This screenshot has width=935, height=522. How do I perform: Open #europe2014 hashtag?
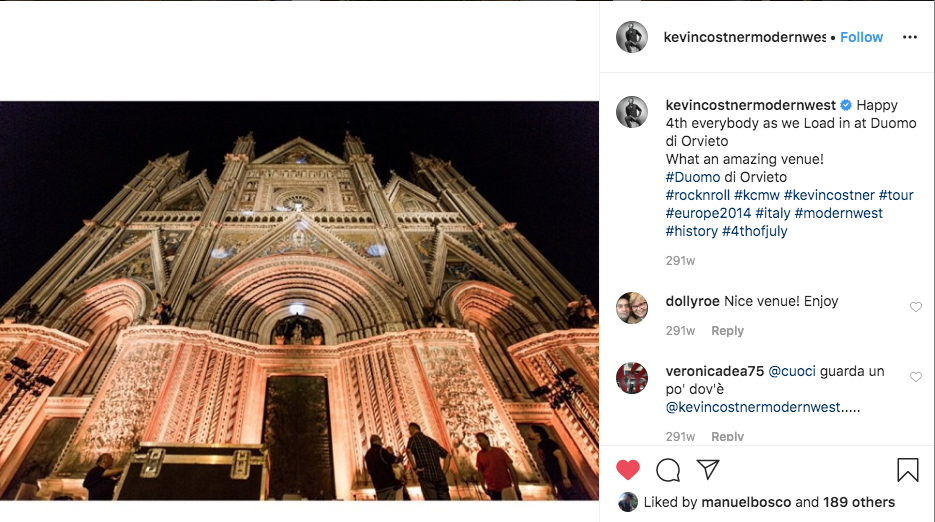(707, 213)
